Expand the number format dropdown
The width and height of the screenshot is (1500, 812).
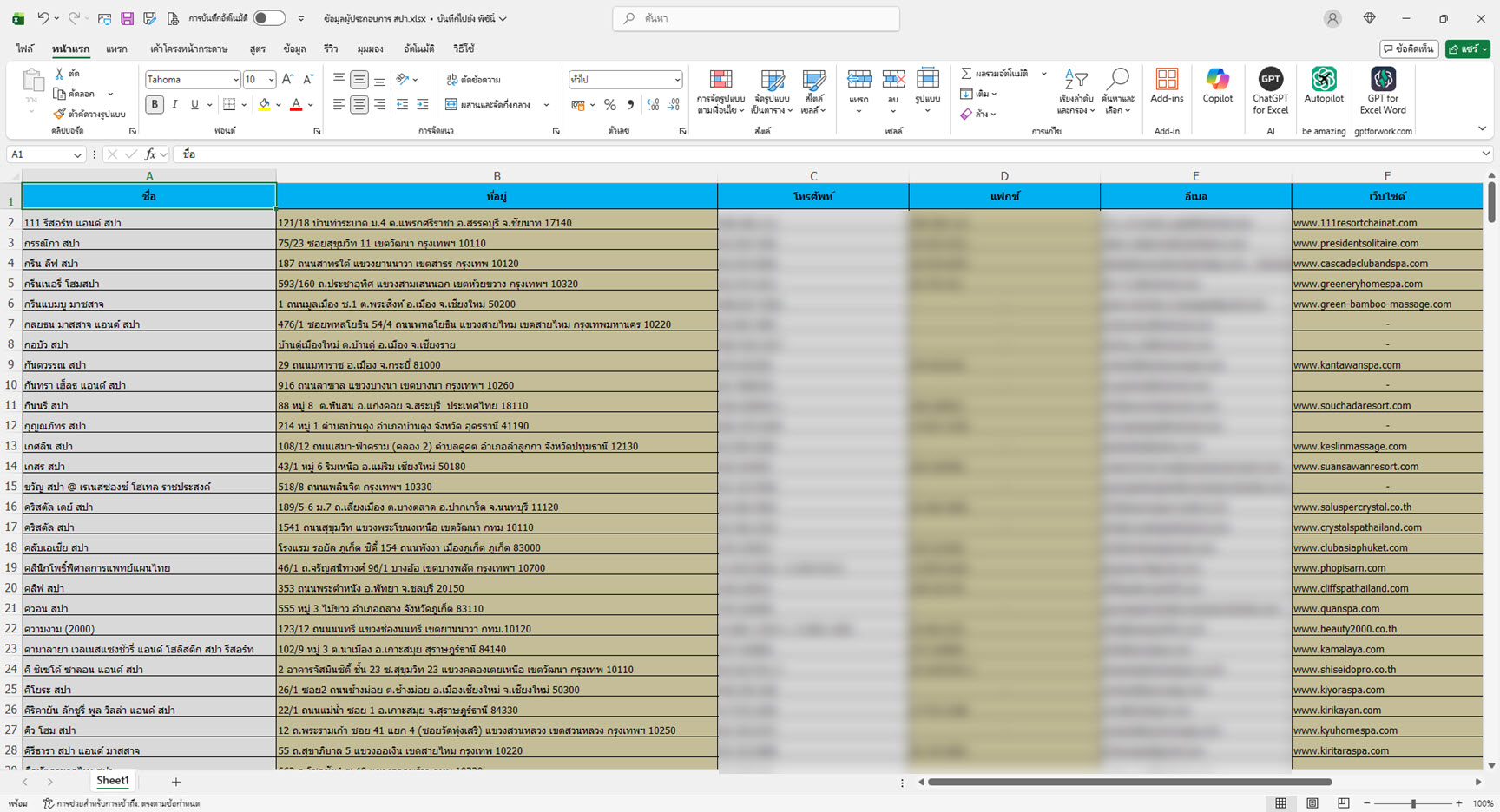(x=677, y=80)
